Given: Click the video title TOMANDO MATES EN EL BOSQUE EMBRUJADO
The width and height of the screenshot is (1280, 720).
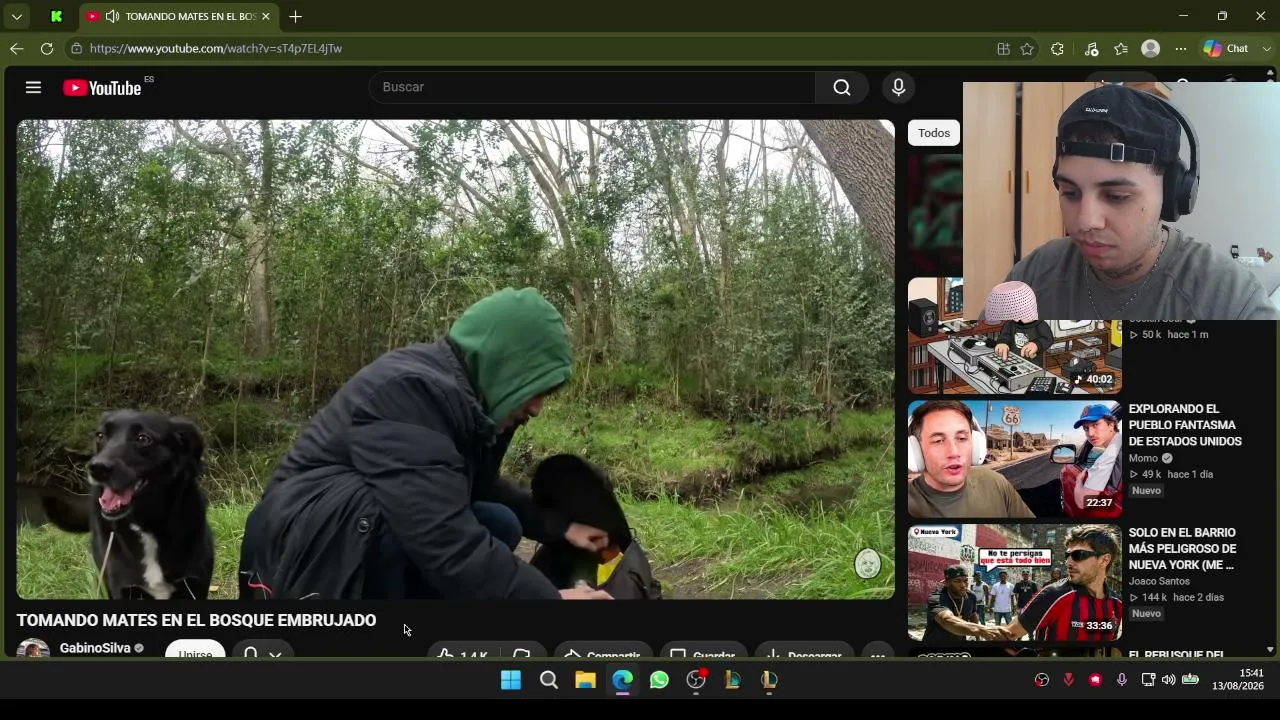Looking at the screenshot, I should point(196,621).
